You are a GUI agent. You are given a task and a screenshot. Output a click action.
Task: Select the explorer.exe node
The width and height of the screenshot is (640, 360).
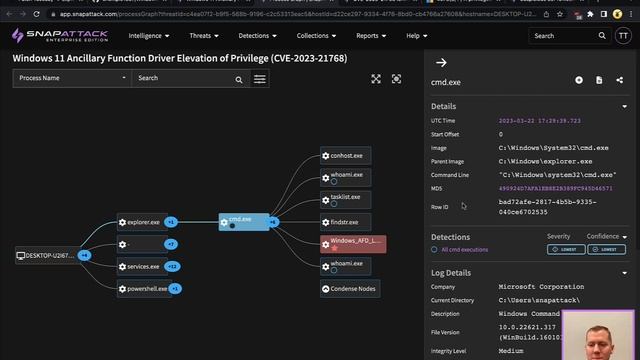click(x=142, y=222)
